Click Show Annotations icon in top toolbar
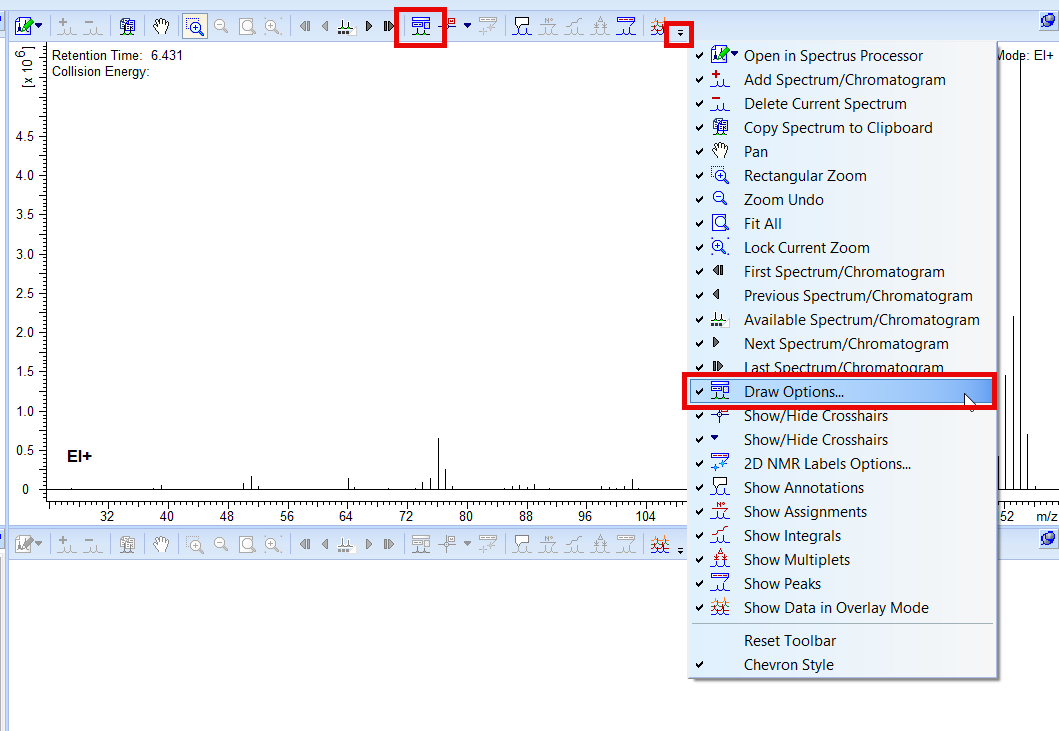1059x731 pixels. click(x=521, y=27)
